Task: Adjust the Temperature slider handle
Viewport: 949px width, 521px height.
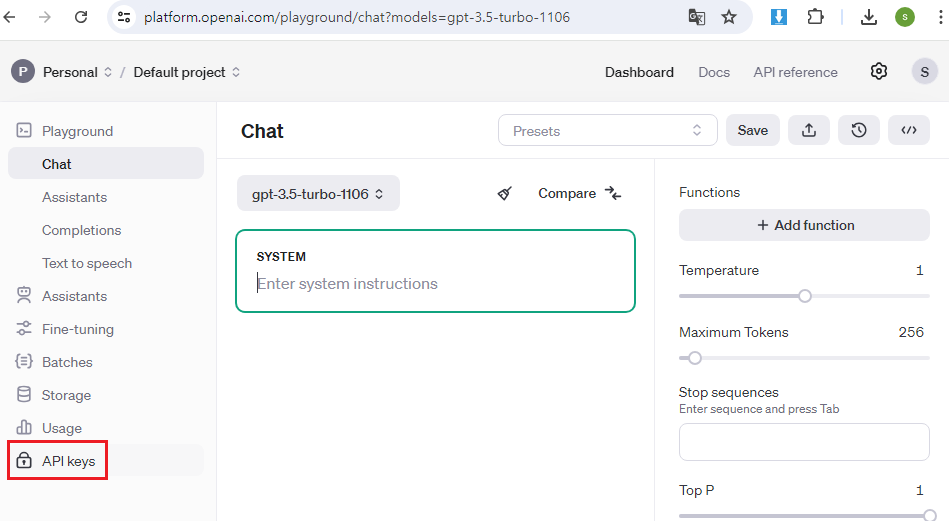Action: pos(804,296)
